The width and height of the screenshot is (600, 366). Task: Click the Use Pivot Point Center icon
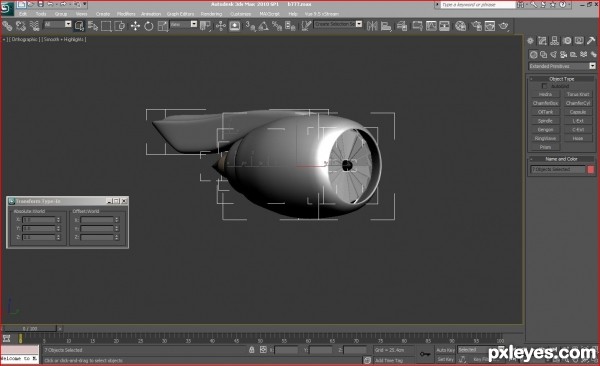pos(205,26)
